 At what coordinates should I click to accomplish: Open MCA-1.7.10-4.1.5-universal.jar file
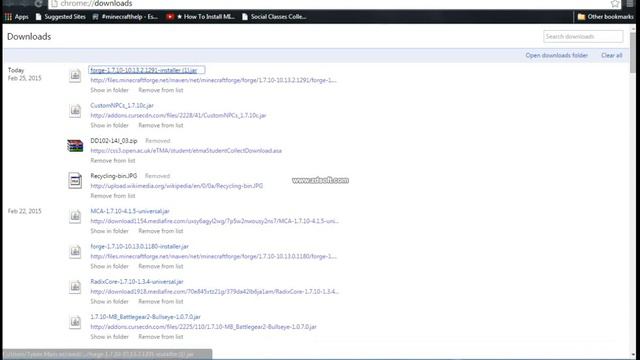pyautogui.click(x=130, y=211)
